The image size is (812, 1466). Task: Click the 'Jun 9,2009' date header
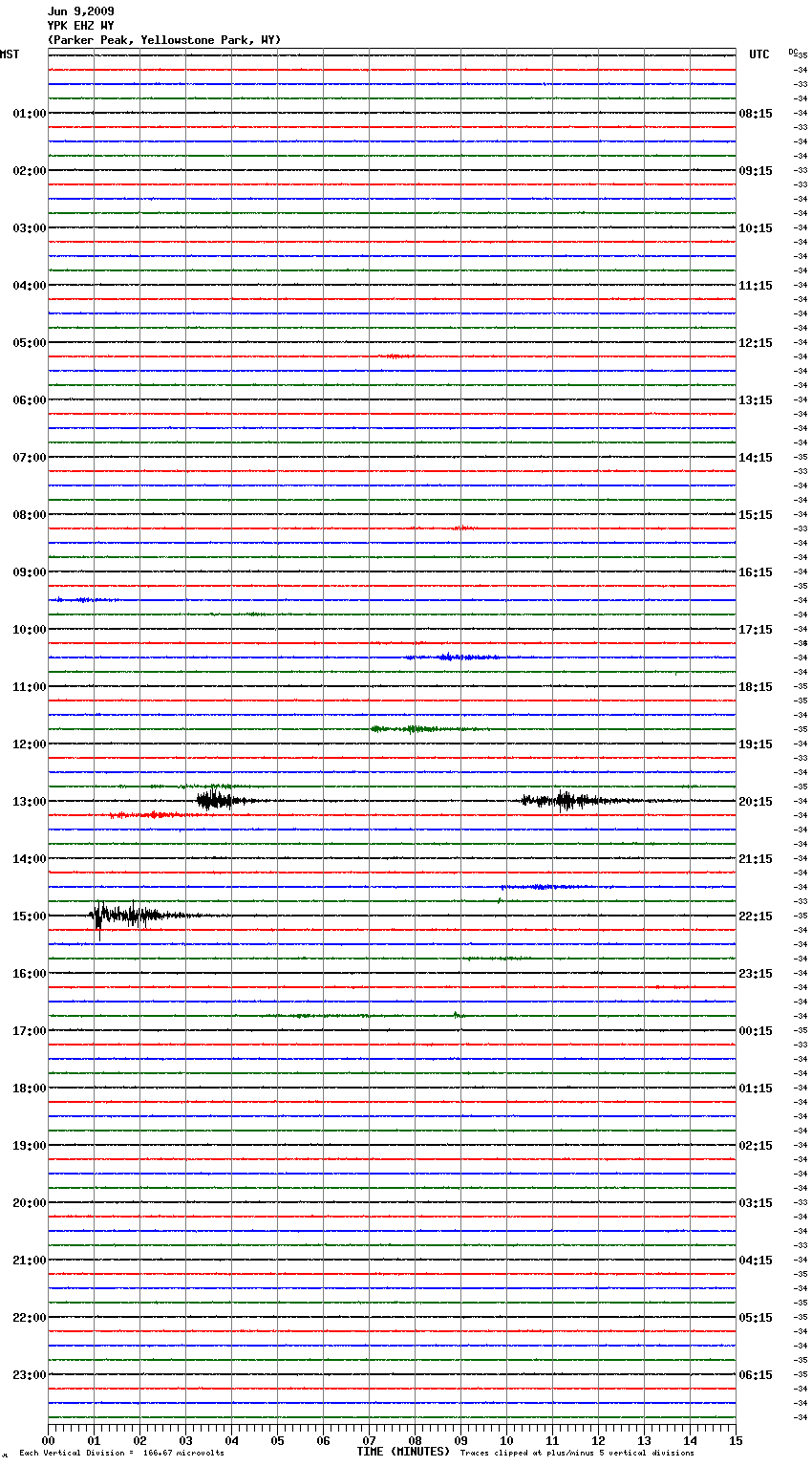(x=80, y=11)
